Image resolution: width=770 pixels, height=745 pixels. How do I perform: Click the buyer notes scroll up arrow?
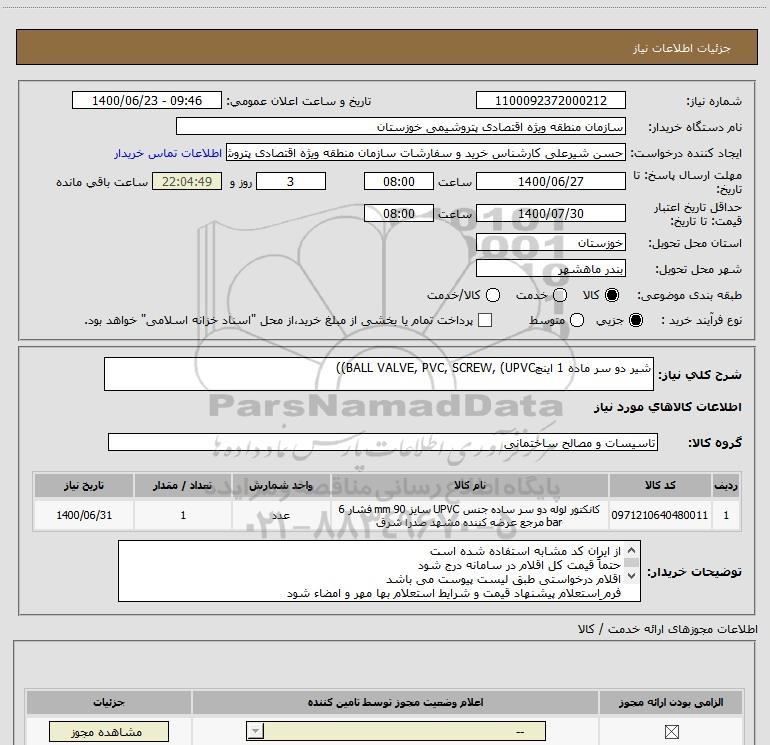click(x=631, y=550)
